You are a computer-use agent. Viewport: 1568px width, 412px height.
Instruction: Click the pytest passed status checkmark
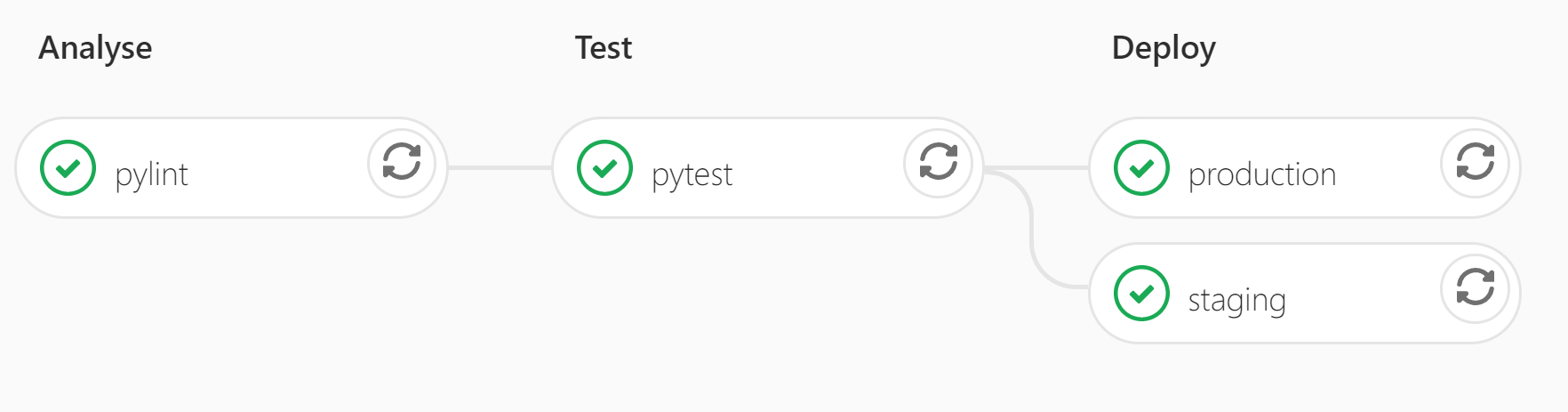click(x=604, y=168)
